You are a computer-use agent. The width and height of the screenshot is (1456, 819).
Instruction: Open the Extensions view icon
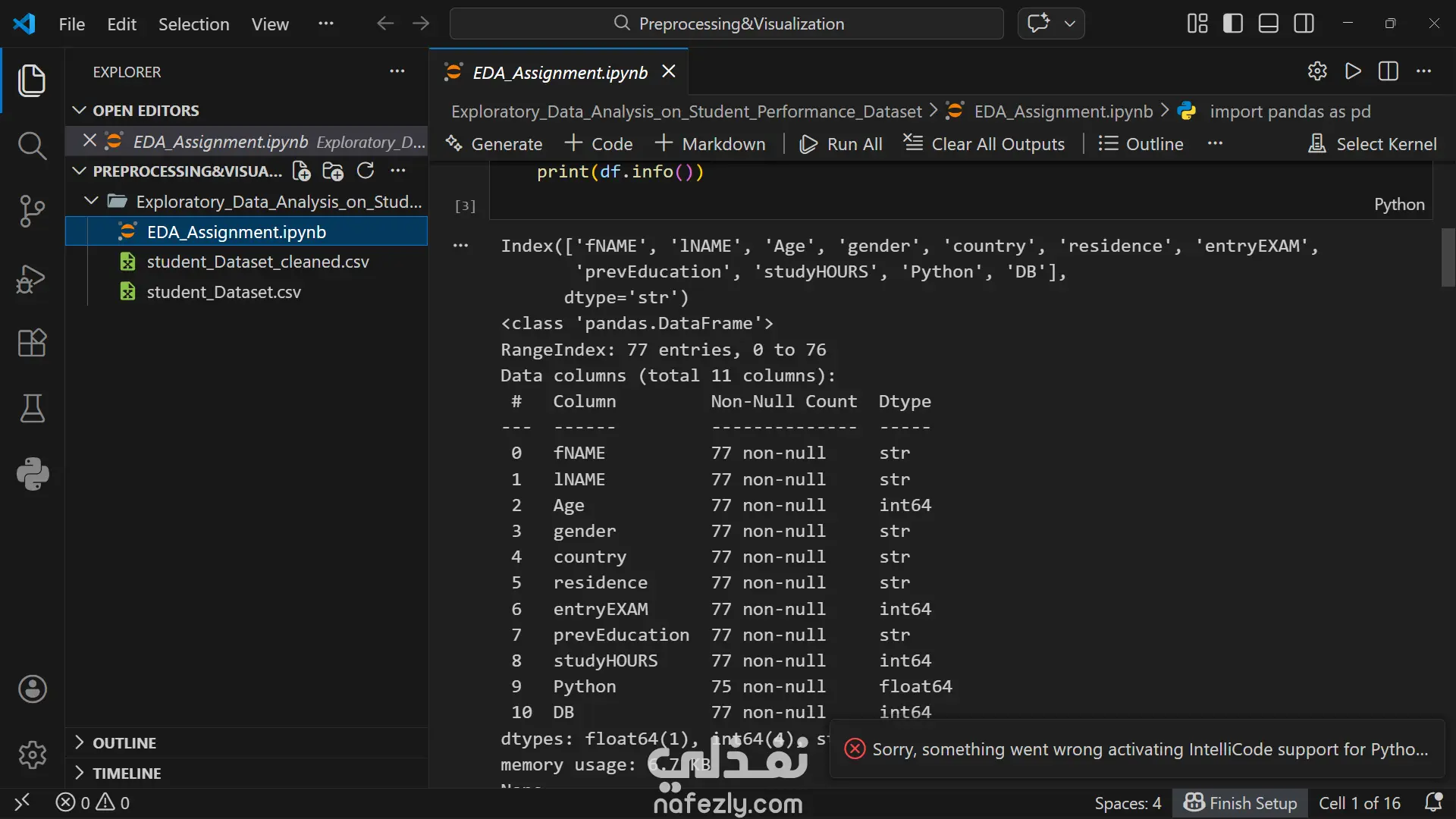[x=32, y=343]
